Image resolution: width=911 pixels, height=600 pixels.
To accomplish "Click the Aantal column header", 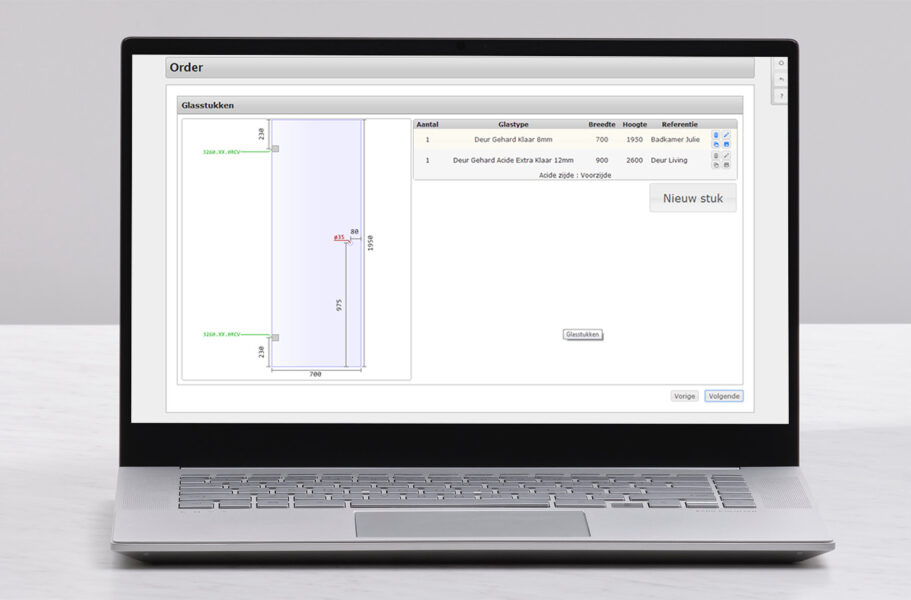I will coord(428,124).
